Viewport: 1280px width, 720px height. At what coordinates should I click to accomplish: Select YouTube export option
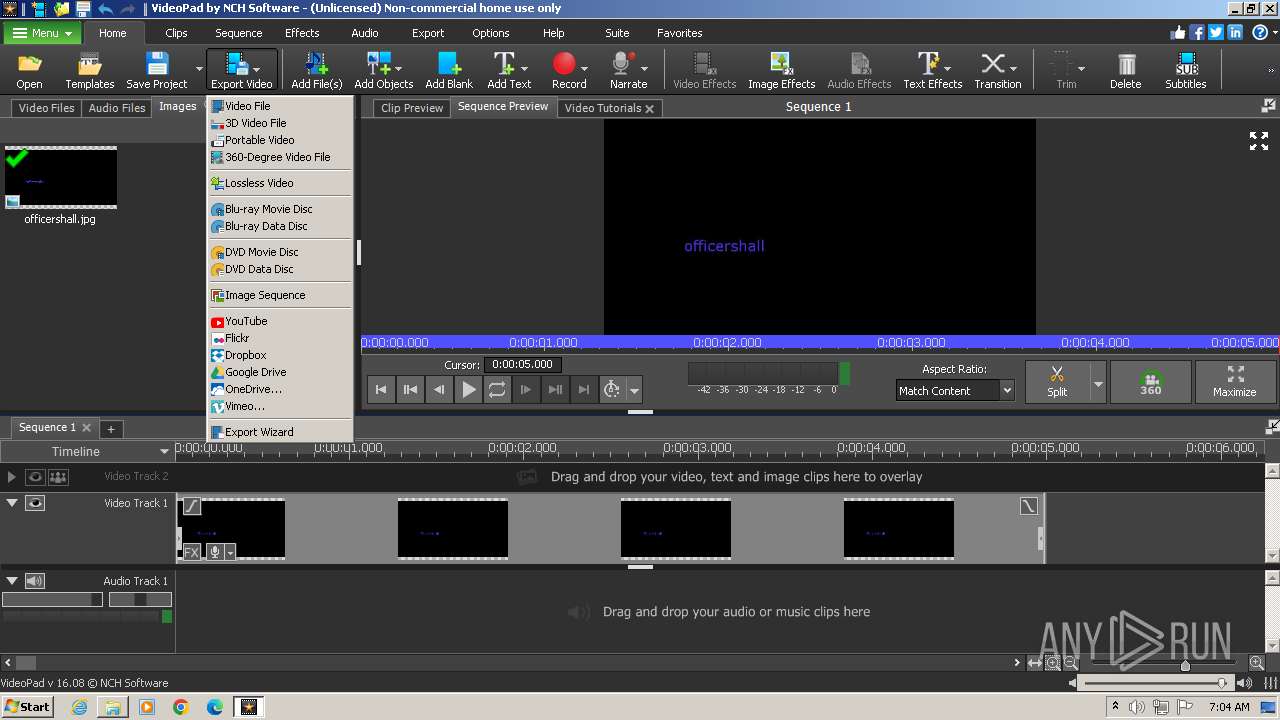coord(280,321)
